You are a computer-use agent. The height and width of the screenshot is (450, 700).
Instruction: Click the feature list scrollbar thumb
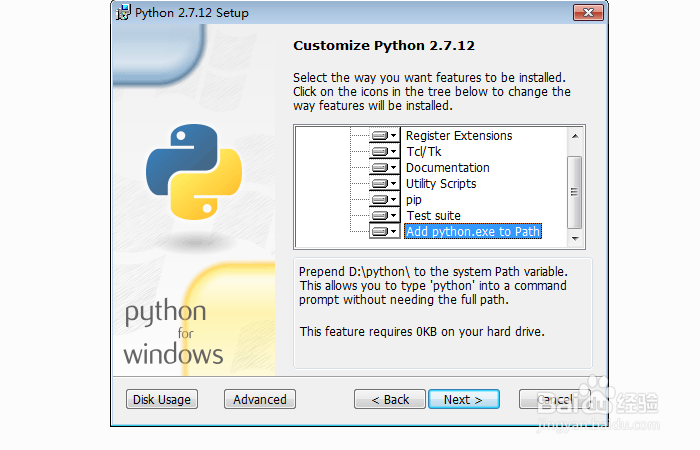575,192
